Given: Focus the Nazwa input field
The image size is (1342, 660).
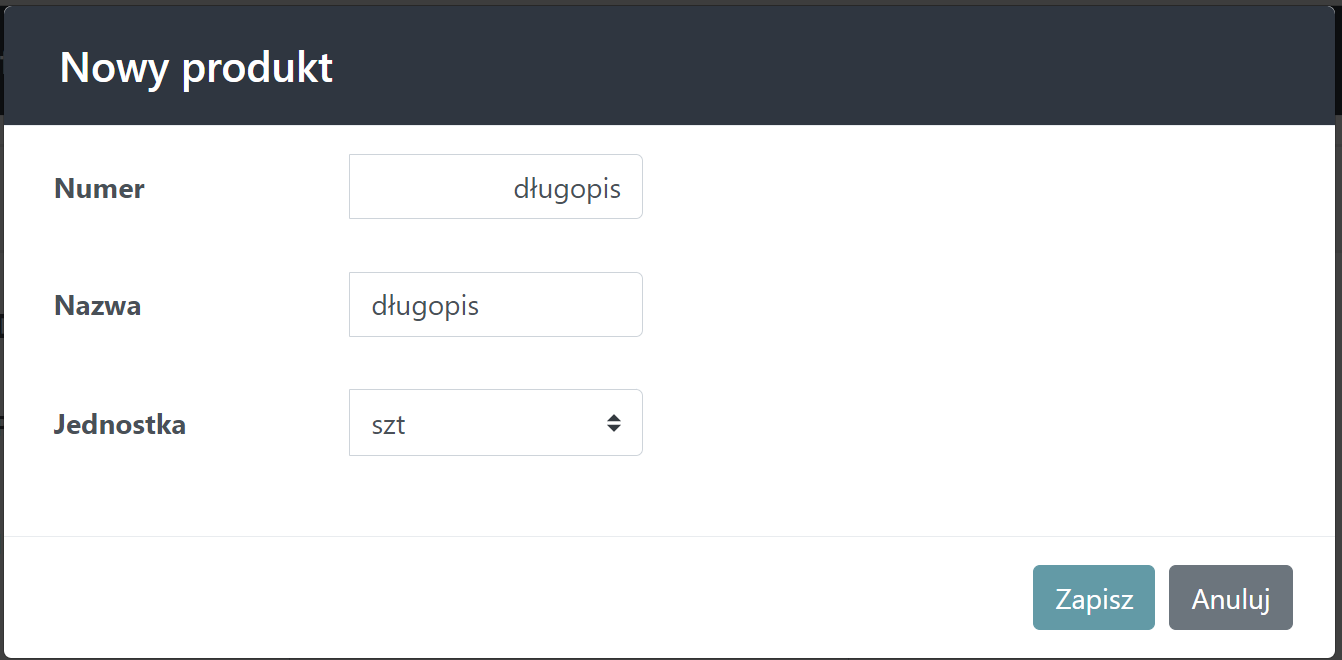Looking at the screenshot, I should [496, 305].
